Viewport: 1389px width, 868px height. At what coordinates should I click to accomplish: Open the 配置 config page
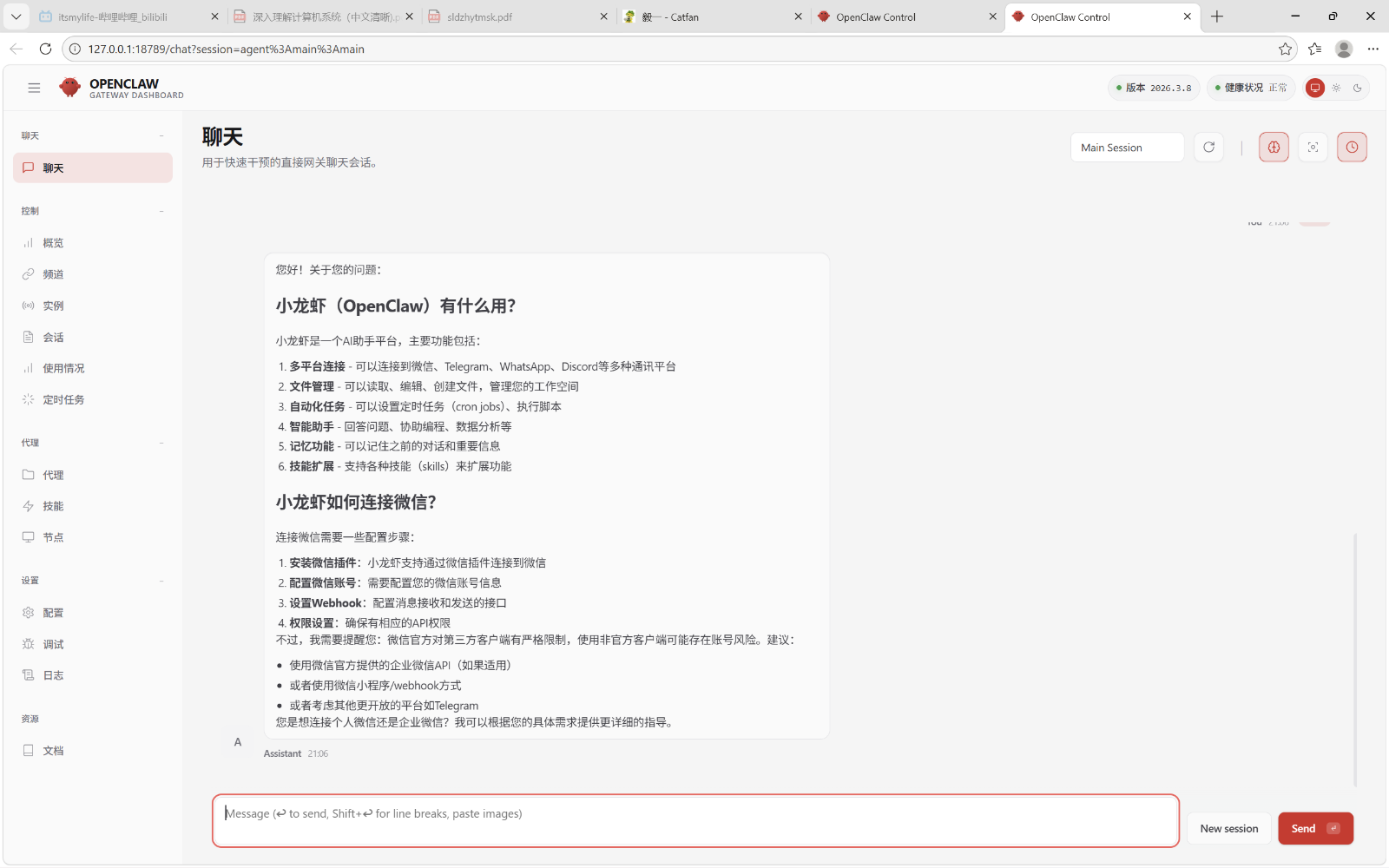click(93, 613)
